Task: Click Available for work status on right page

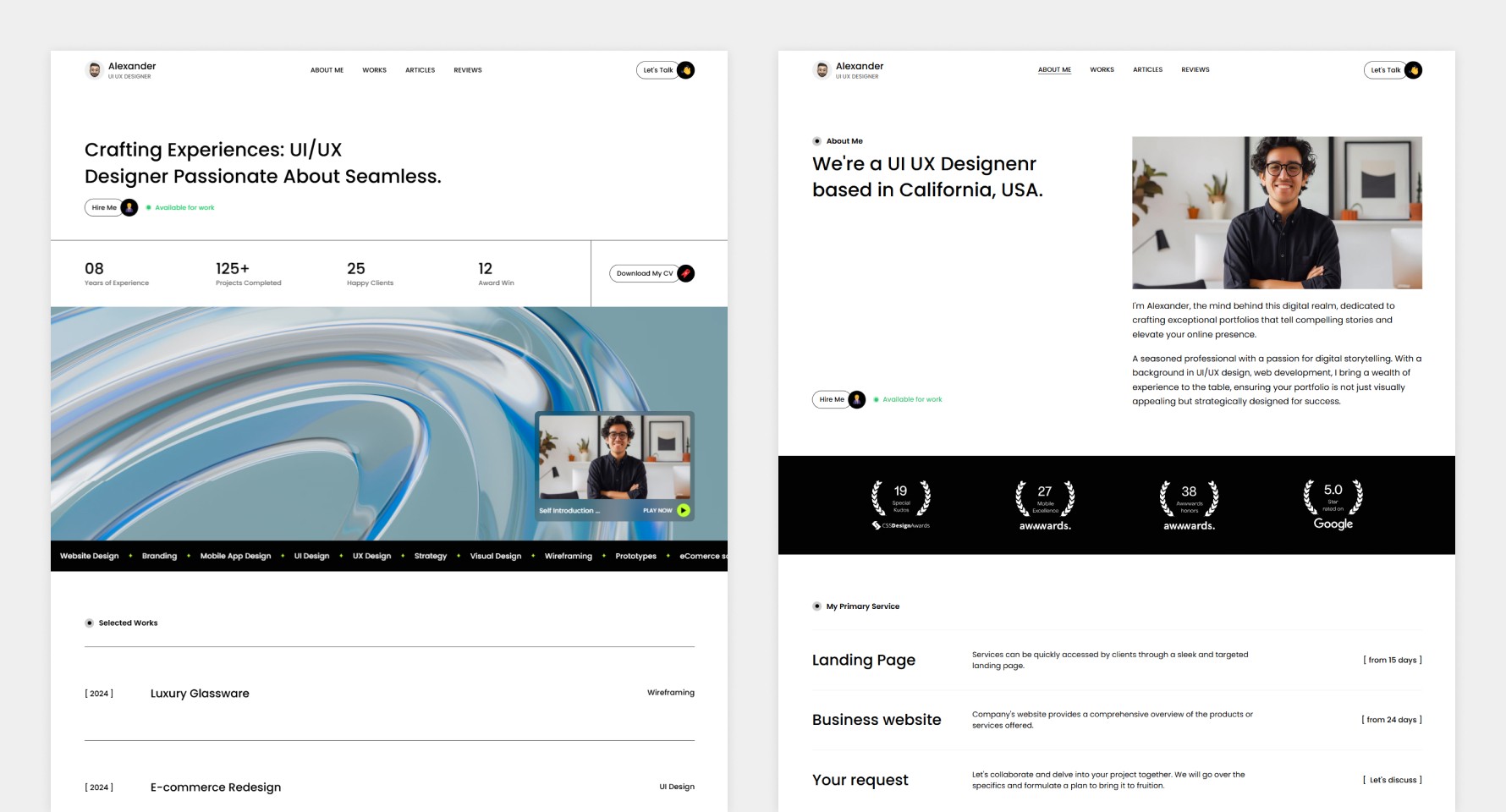Action: click(908, 399)
